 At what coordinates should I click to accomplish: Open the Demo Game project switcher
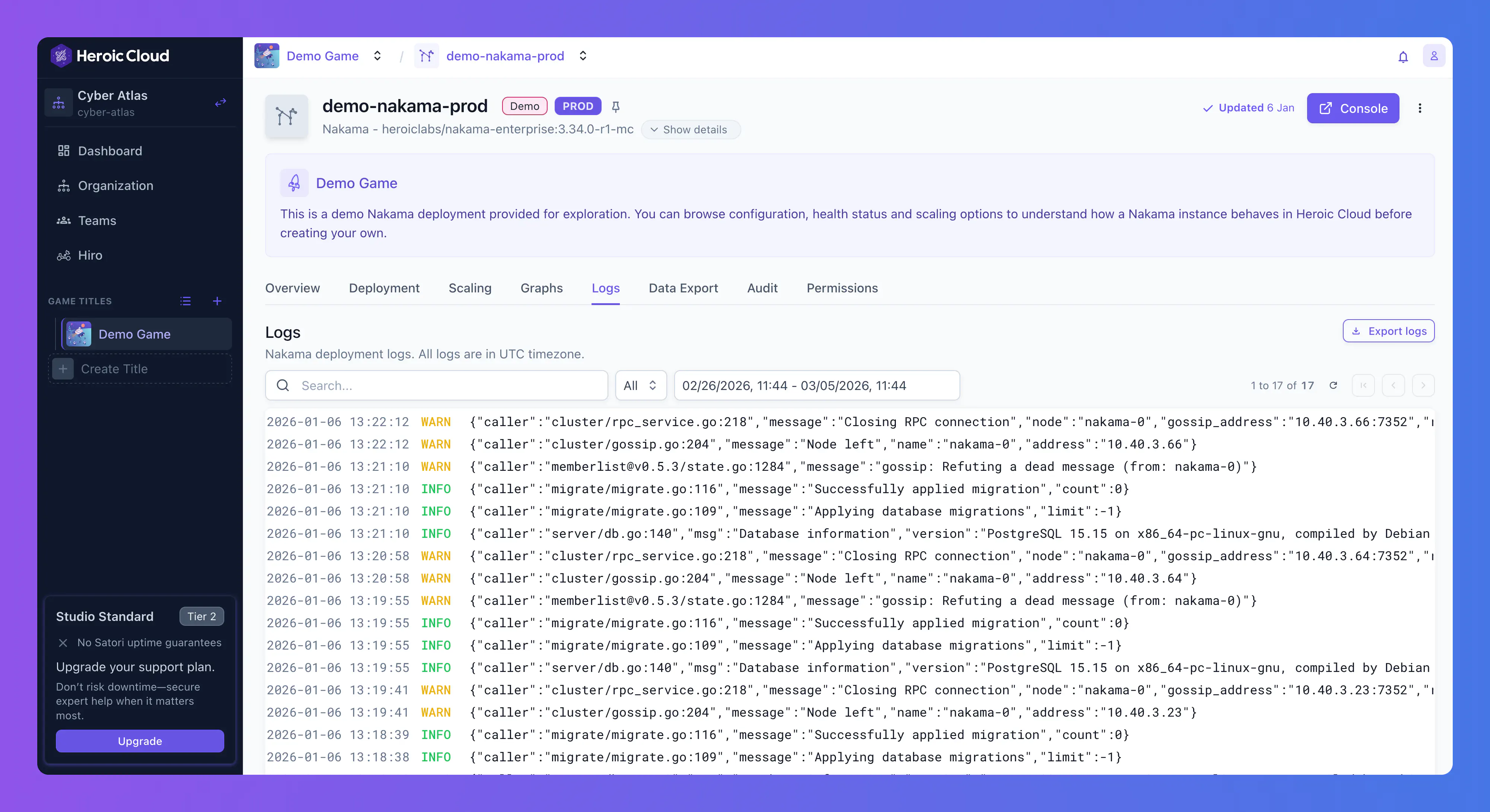click(377, 56)
